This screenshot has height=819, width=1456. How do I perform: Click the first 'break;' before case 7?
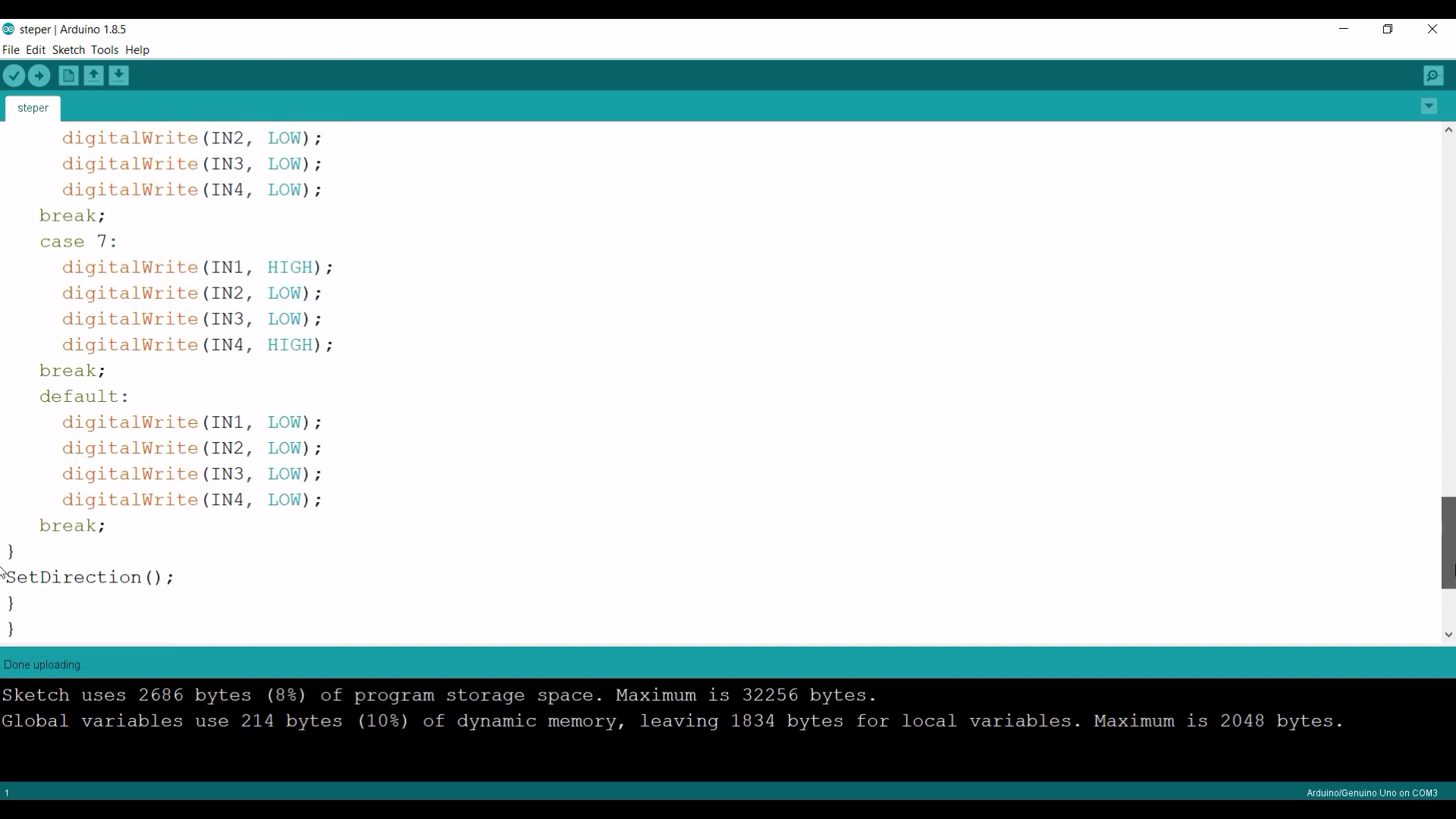tap(73, 216)
